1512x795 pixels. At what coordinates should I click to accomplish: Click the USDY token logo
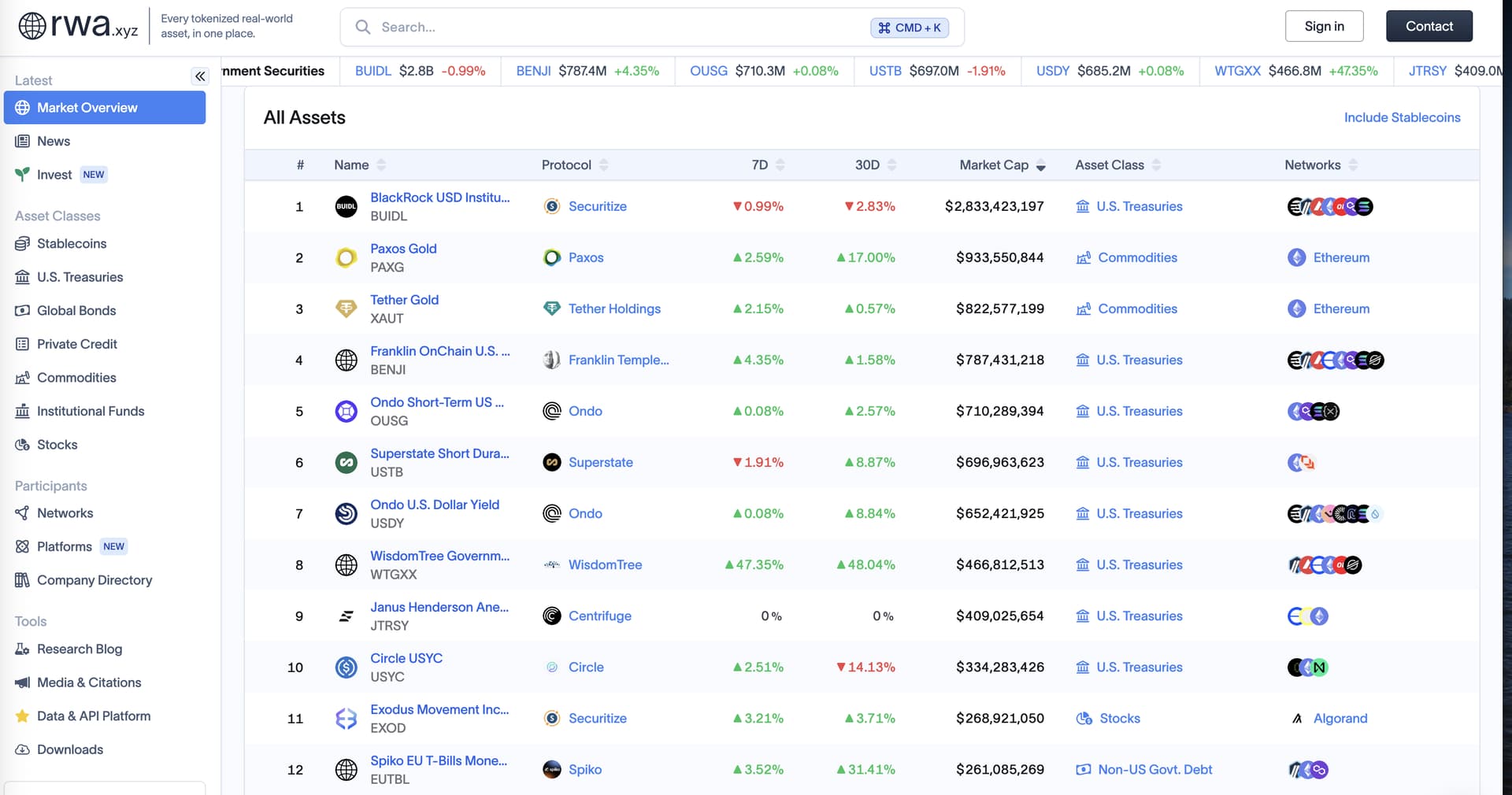(346, 513)
